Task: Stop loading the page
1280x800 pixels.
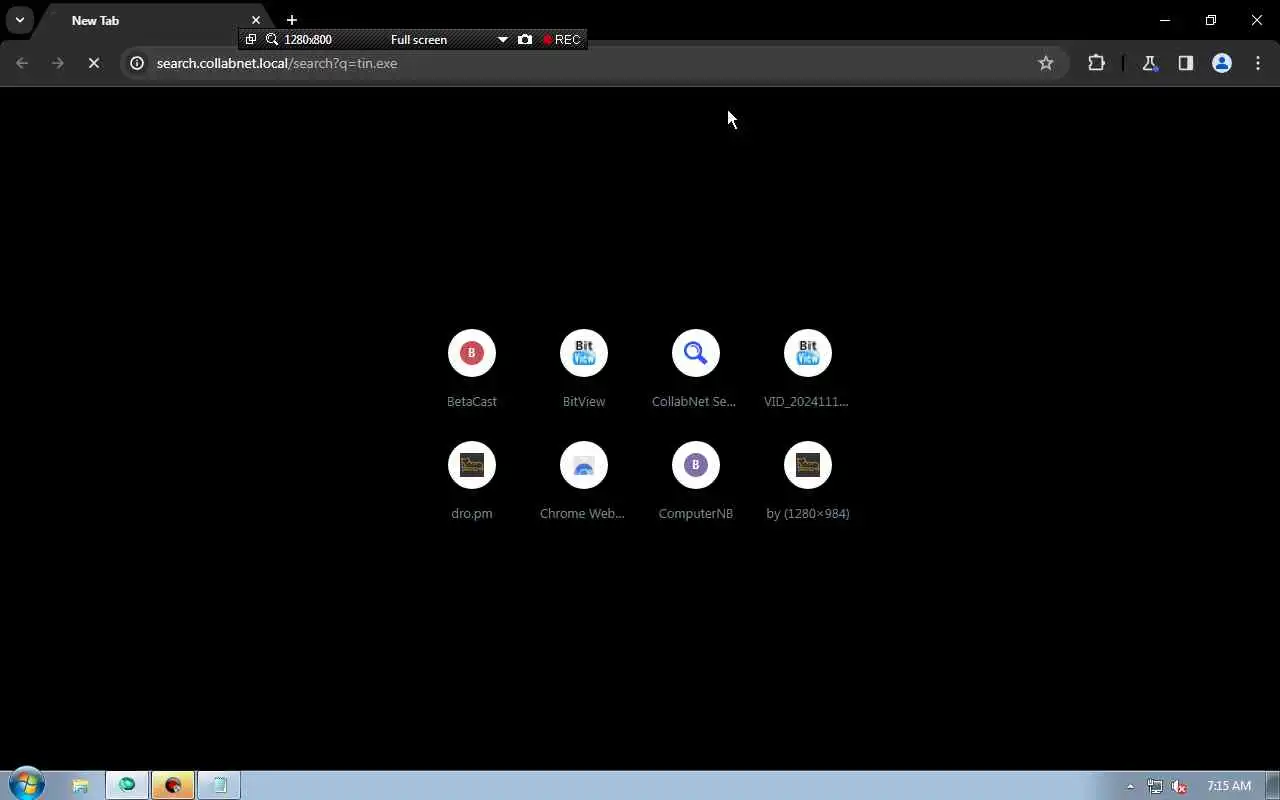Action: click(x=93, y=63)
